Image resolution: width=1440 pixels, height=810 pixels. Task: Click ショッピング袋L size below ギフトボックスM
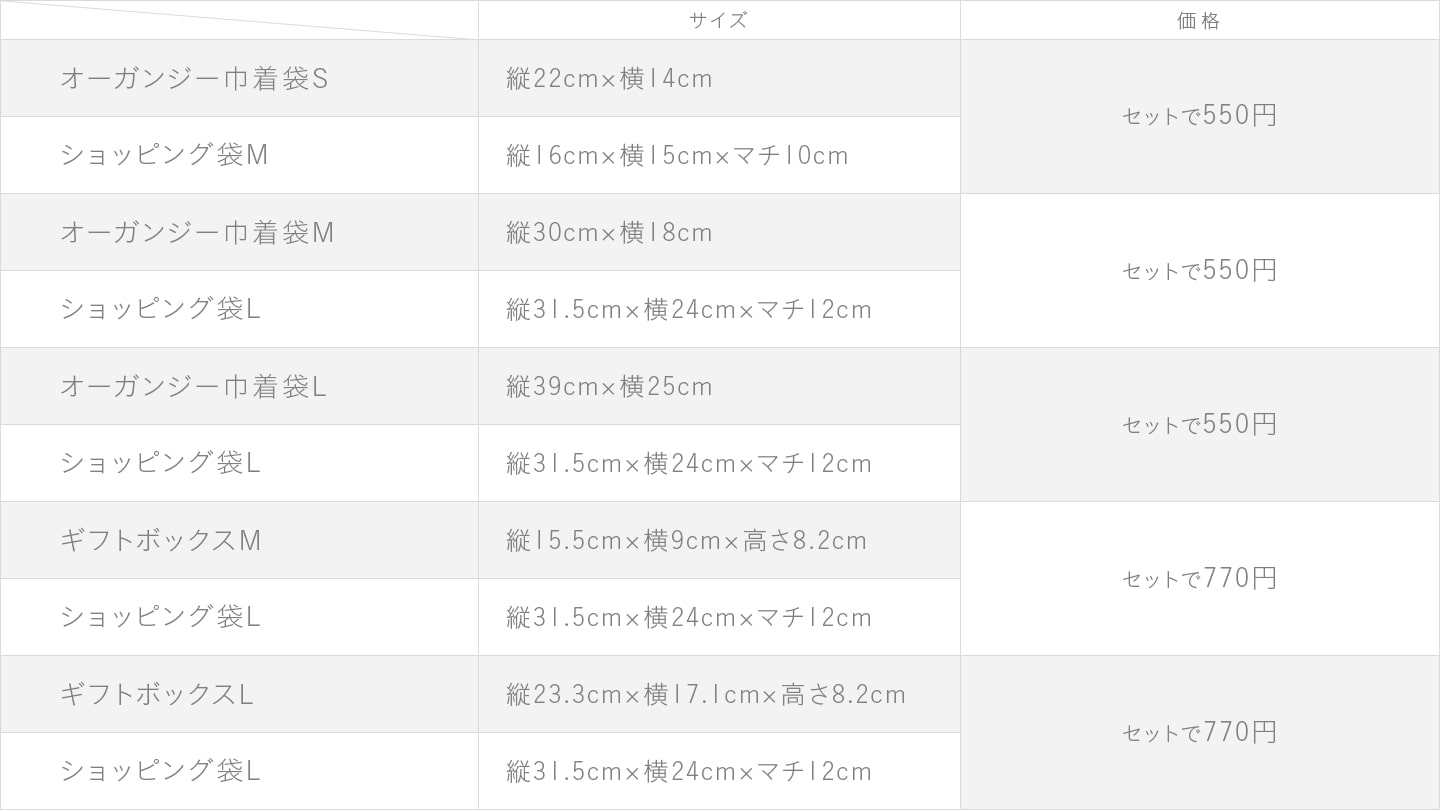(x=689, y=618)
